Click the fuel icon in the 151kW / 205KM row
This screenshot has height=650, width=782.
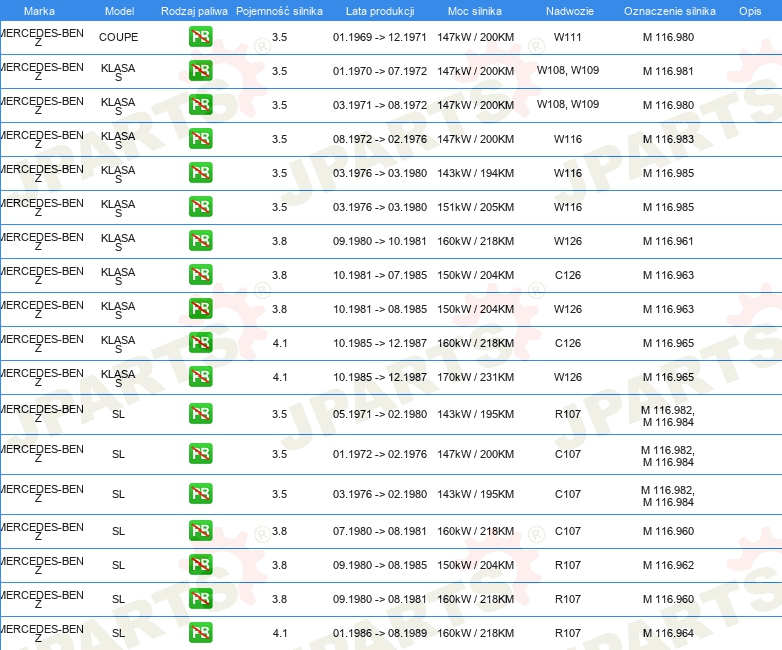pyautogui.click(x=200, y=207)
